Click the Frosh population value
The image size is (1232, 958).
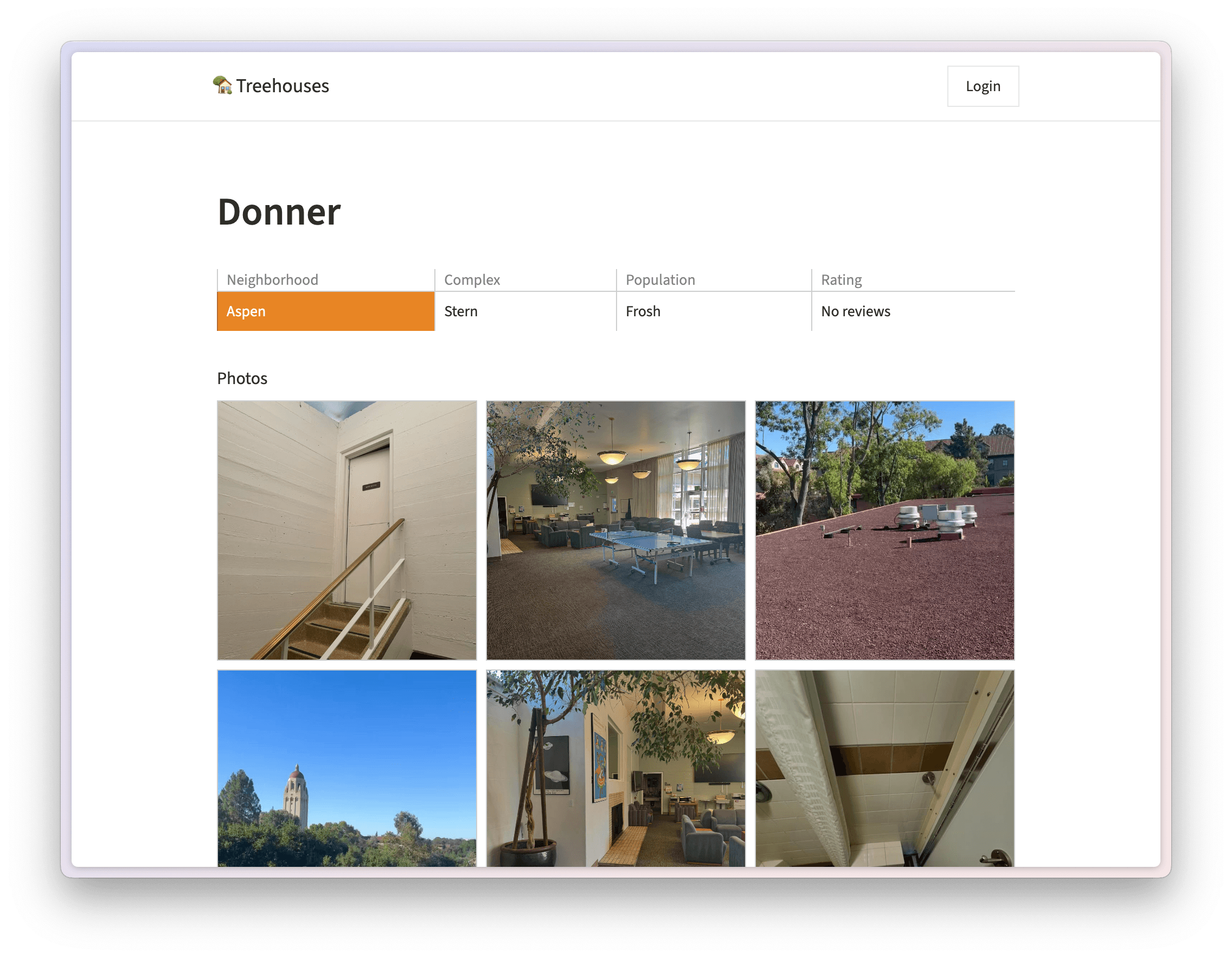643,311
